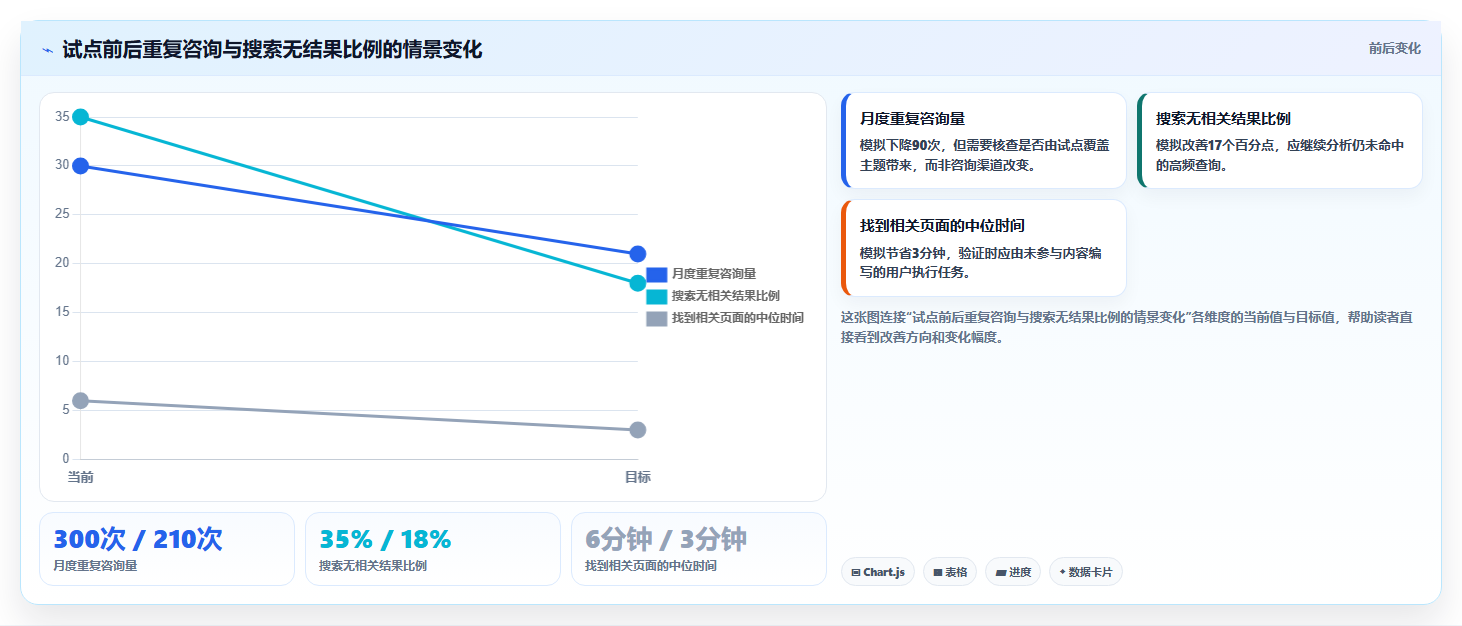The image size is (1462, 626).
Task: Click the blue data point at 目标 value 21
Action: pos(638,254)
